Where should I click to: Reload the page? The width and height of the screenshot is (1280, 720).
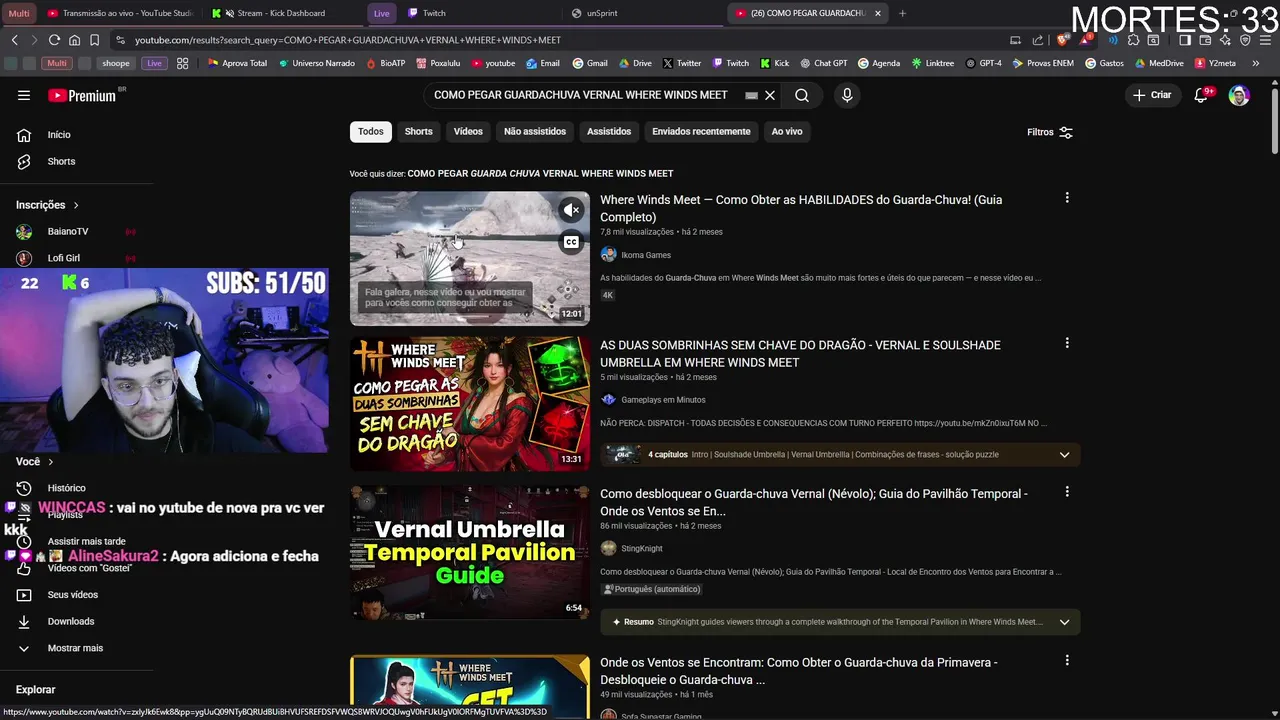tap(54, 40)
